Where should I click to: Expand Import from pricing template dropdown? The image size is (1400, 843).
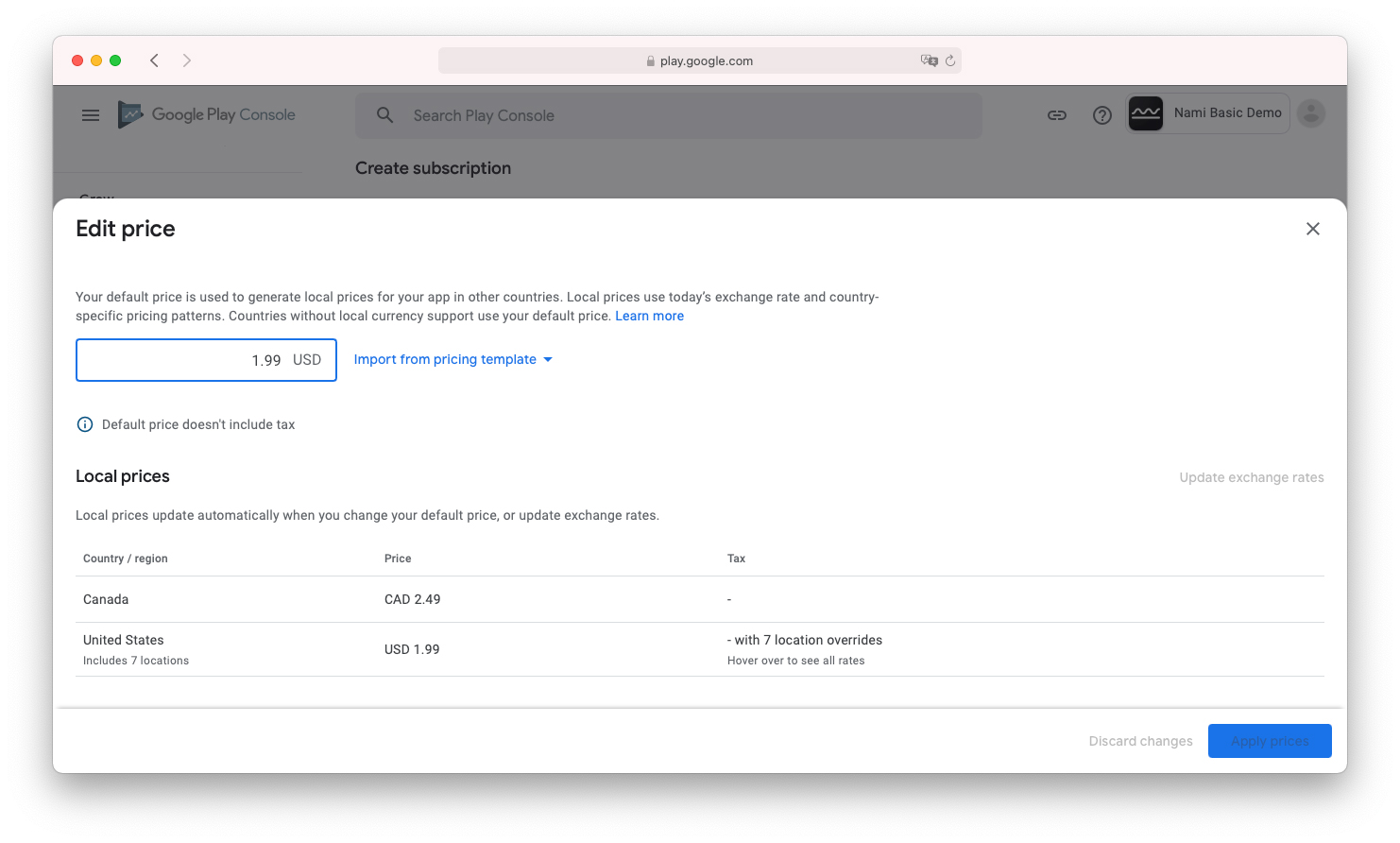[452, 359]
